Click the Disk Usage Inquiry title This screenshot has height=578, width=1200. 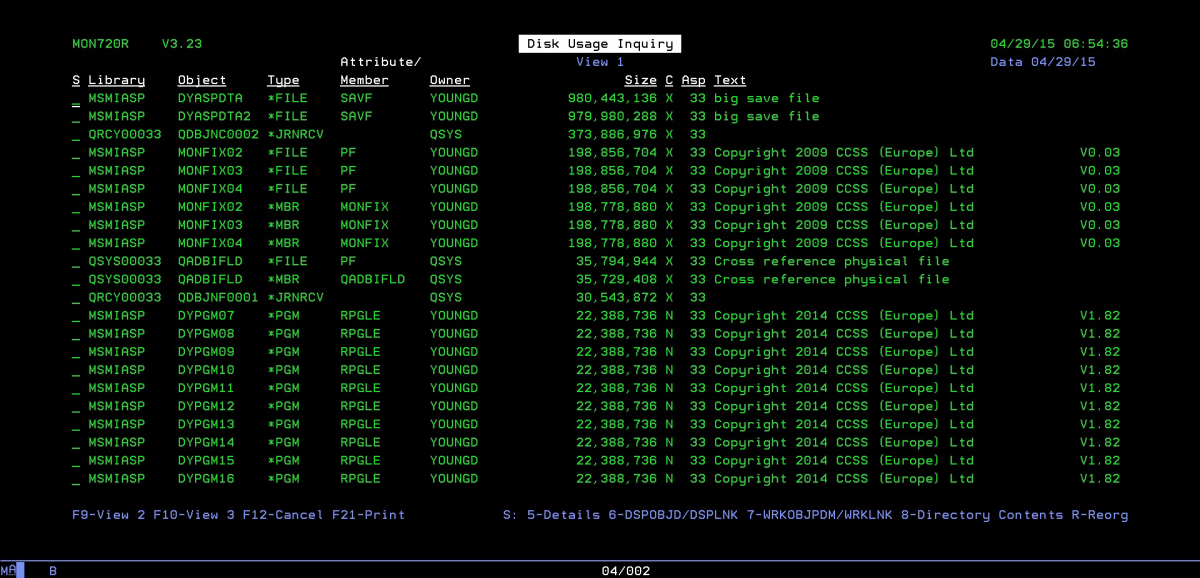(600, 44)
